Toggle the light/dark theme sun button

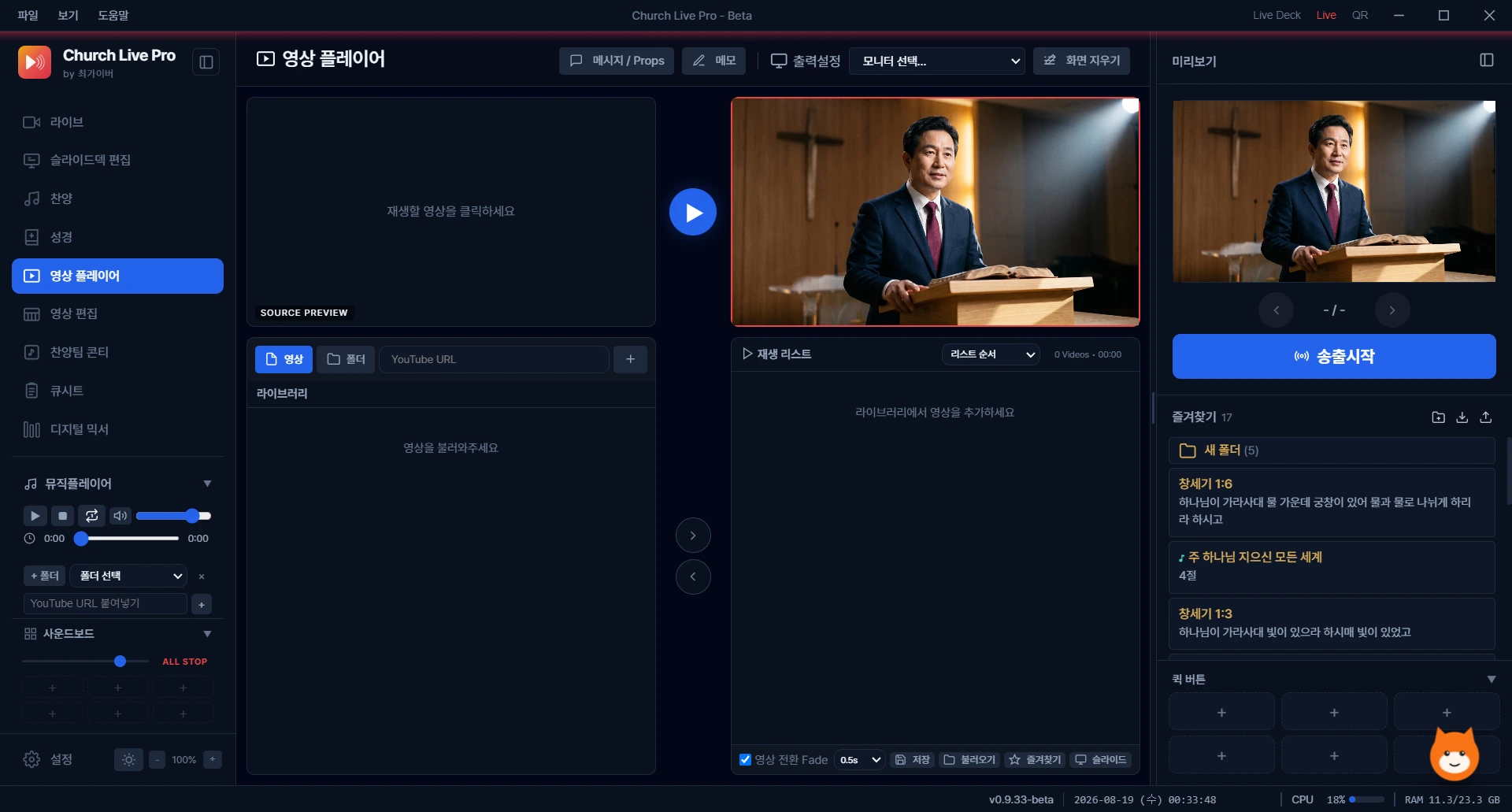click(129, 759)
